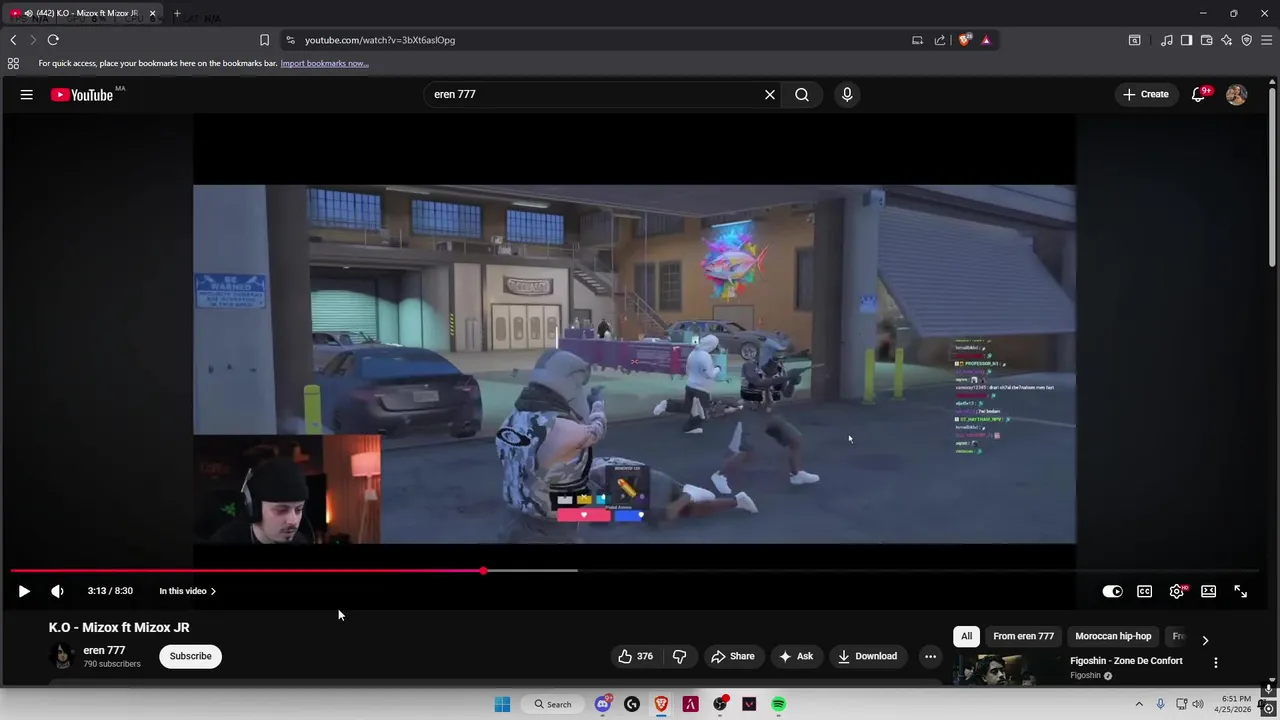The height and width of the screenshot is (720, 1280).
Task: Open video player settings gear
Action: point(1177,591)
